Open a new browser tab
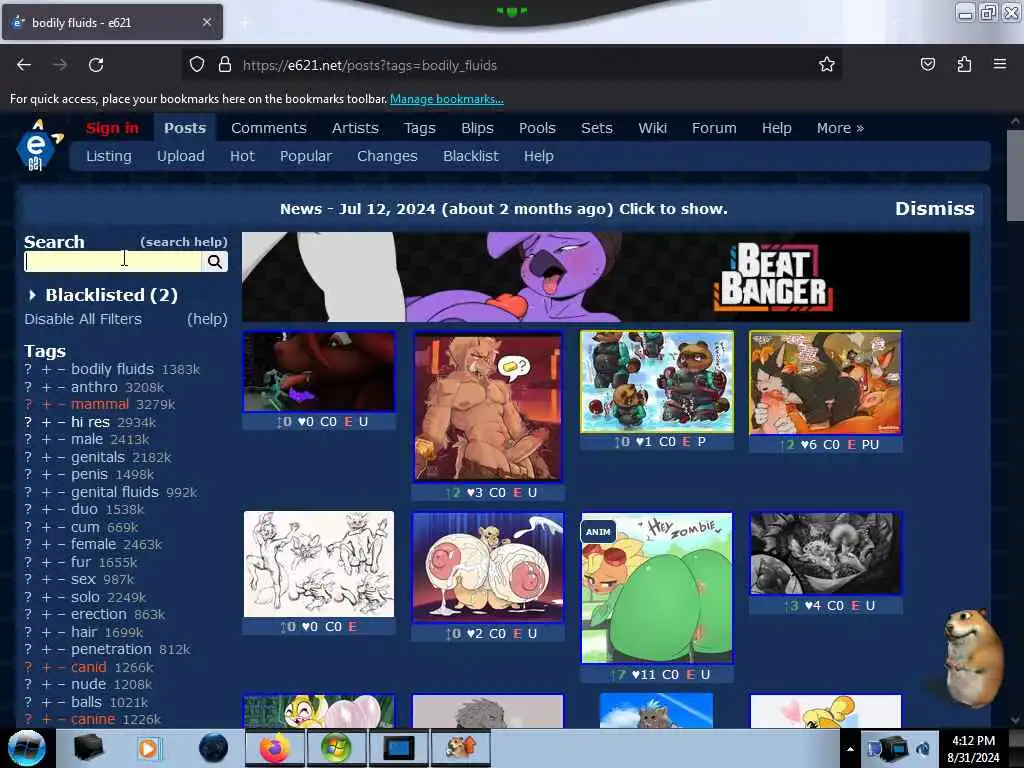 coord(244,23)
